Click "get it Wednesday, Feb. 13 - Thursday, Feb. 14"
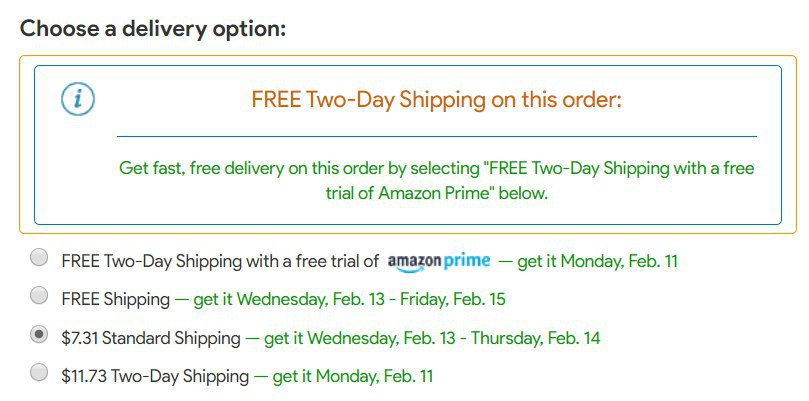The image size is (809, 401). (432, 338)
